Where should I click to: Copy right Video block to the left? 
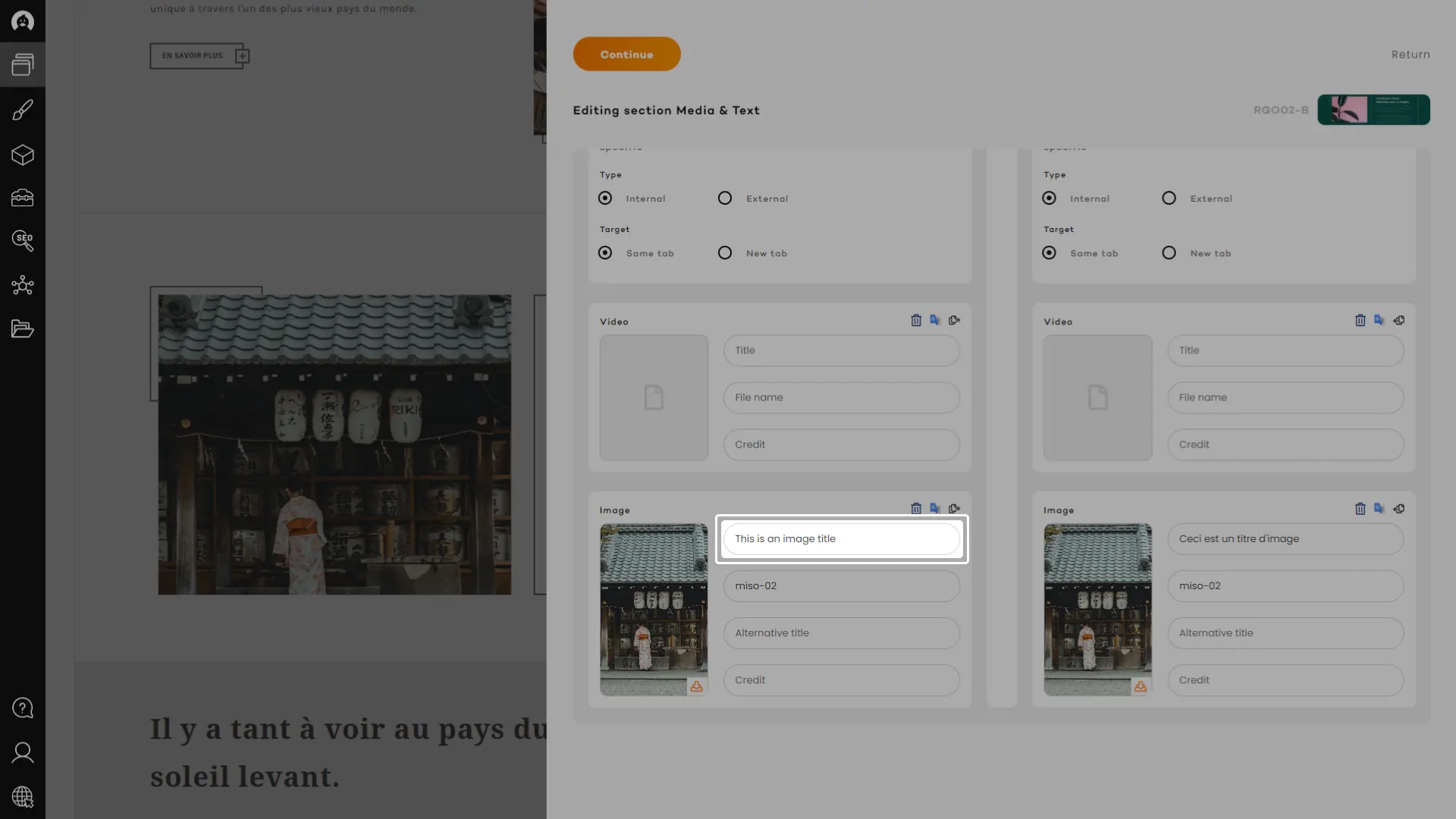pyautogui.click(x=1398, y=321)
